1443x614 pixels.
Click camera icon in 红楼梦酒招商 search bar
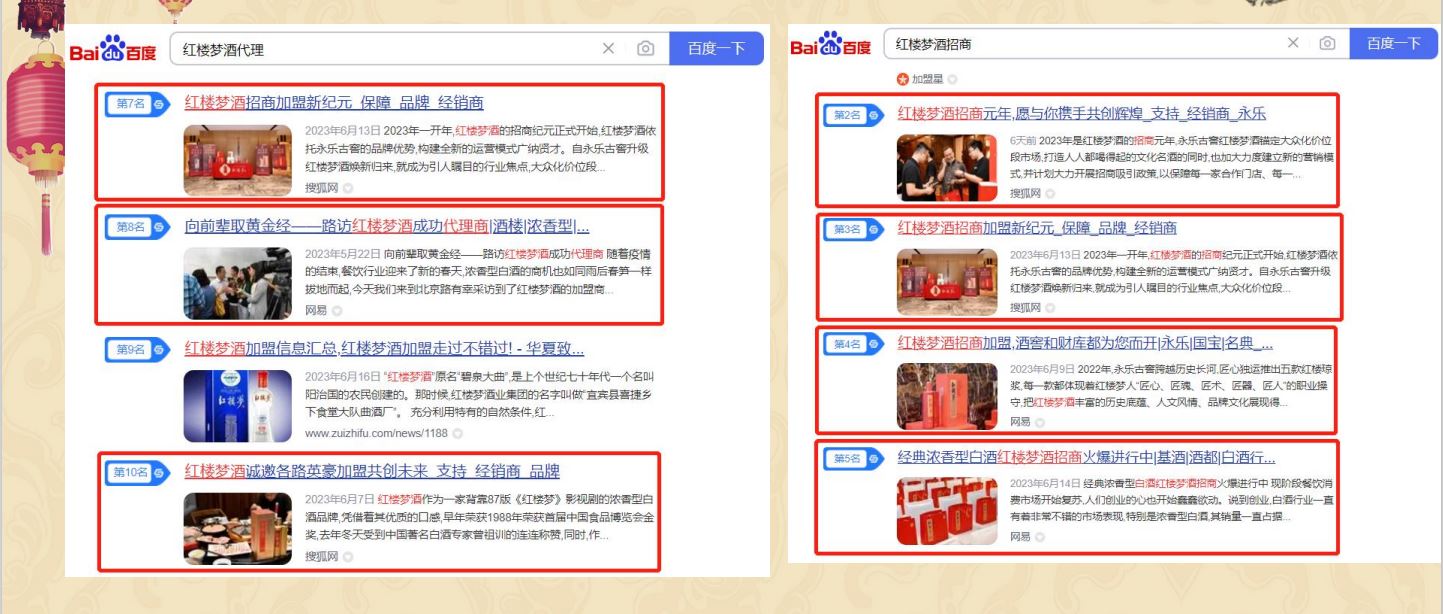[x=1327, y=44]
